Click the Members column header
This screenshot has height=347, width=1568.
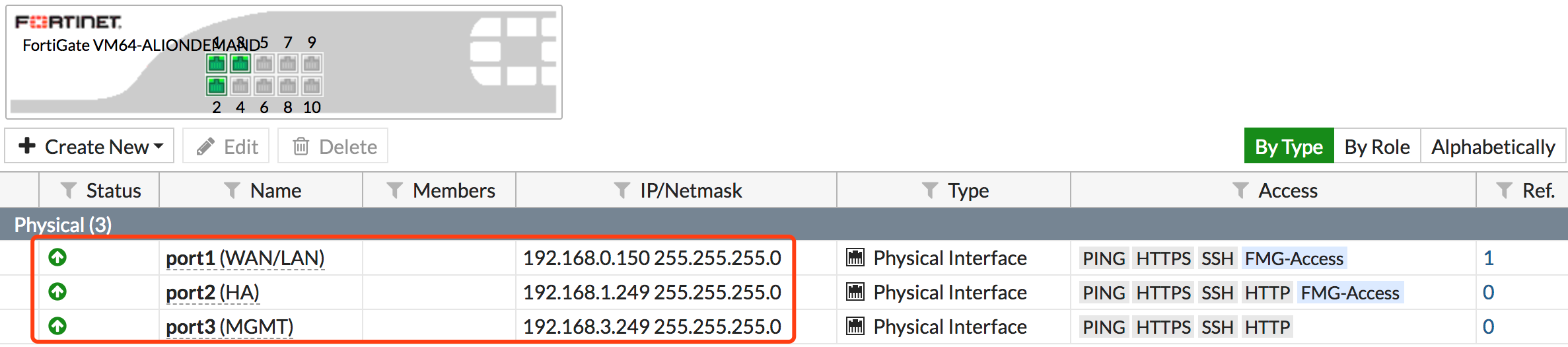point(453,190)
